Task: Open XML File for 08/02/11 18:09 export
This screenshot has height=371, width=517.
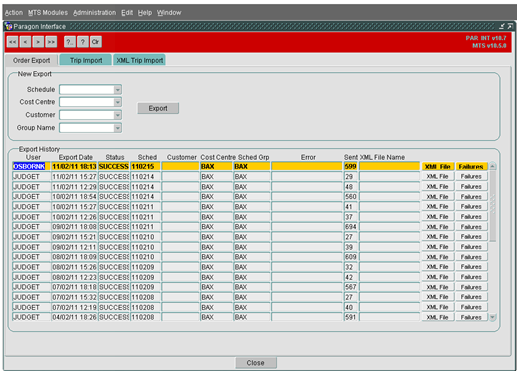Action: point(438,257)
